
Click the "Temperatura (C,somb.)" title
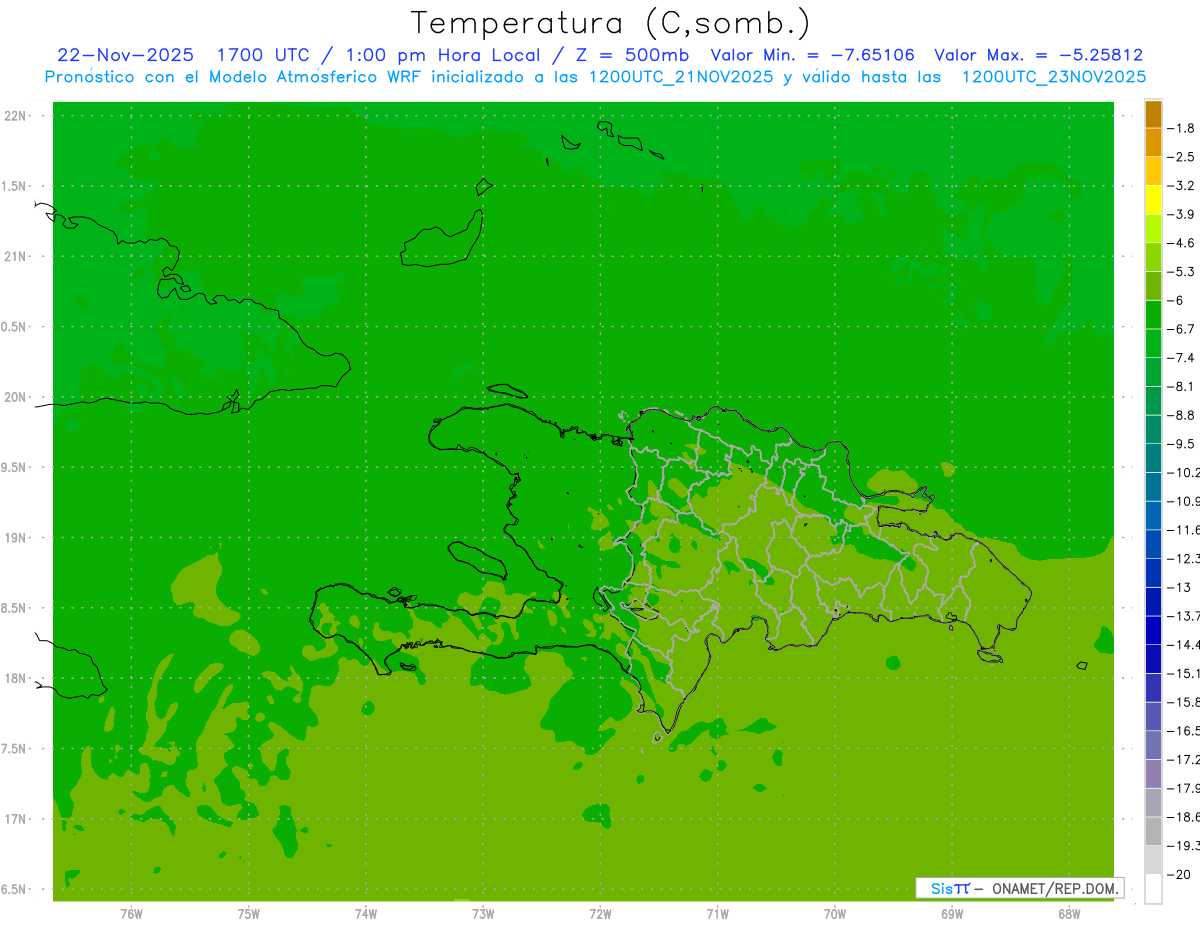611,23
